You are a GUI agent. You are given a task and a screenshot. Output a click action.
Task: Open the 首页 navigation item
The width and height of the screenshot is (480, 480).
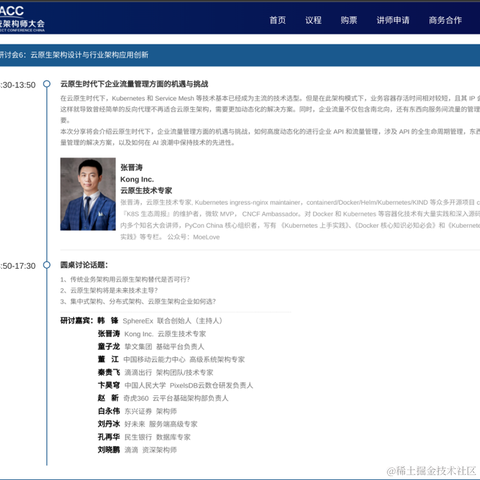pyautogui.click(x=277, y=20)
